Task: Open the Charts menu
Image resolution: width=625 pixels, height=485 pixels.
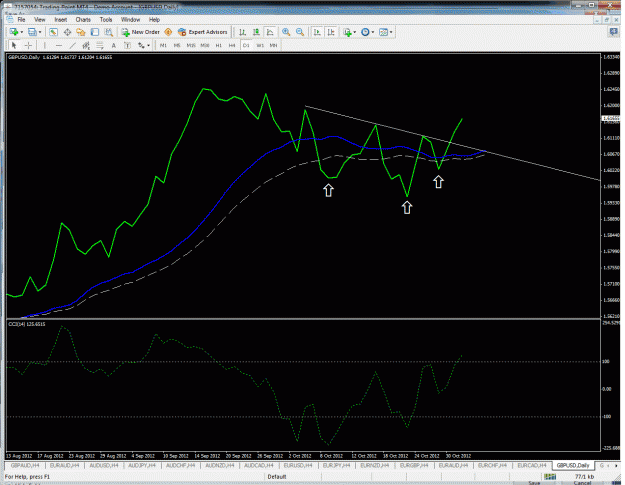Action: (x=83, y=20)
